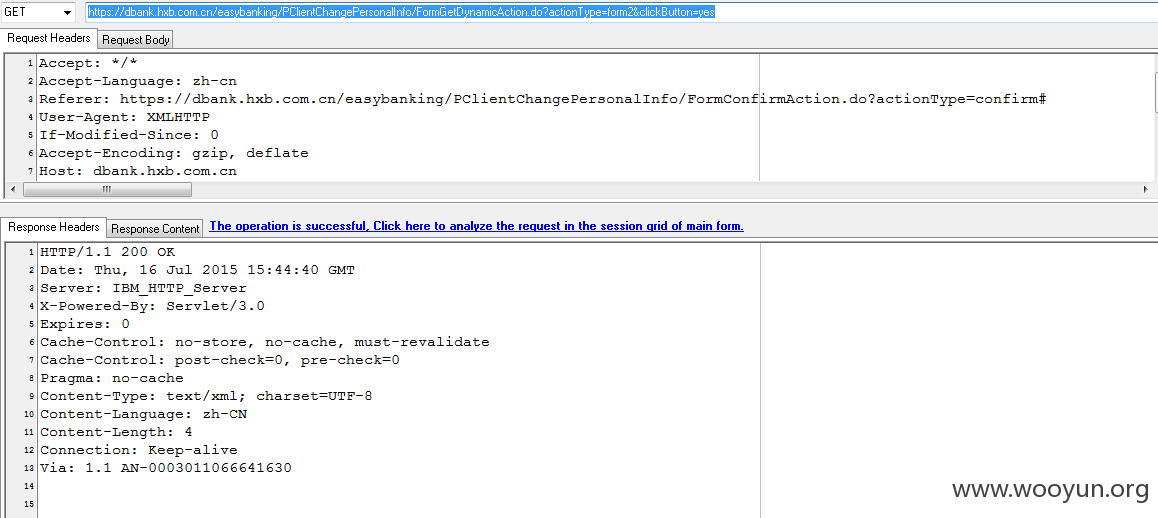Select the 'Content-Language: zh-CN' line
This screenshot has width=1158, height=518.
tap(143, 414)
